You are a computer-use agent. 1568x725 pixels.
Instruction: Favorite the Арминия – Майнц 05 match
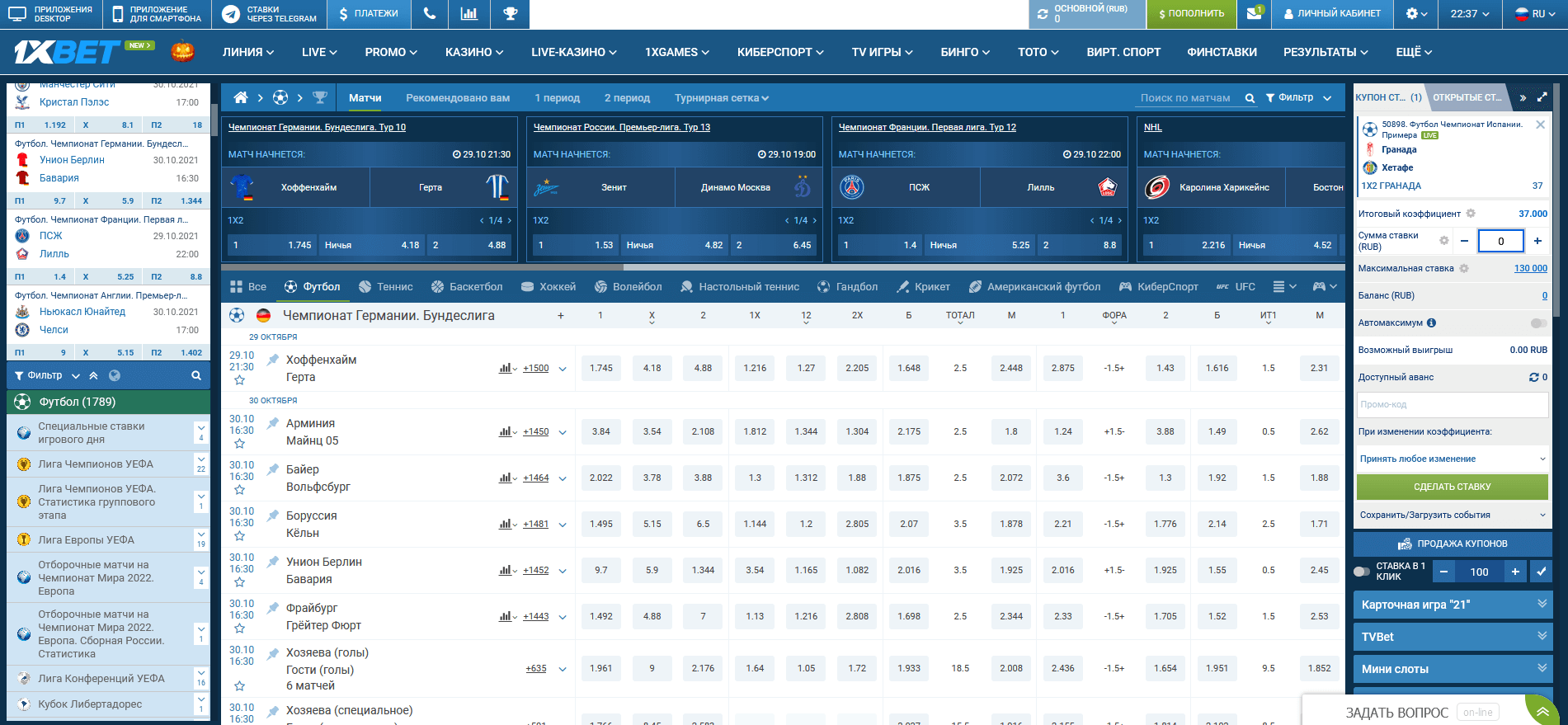click(239, 444)
